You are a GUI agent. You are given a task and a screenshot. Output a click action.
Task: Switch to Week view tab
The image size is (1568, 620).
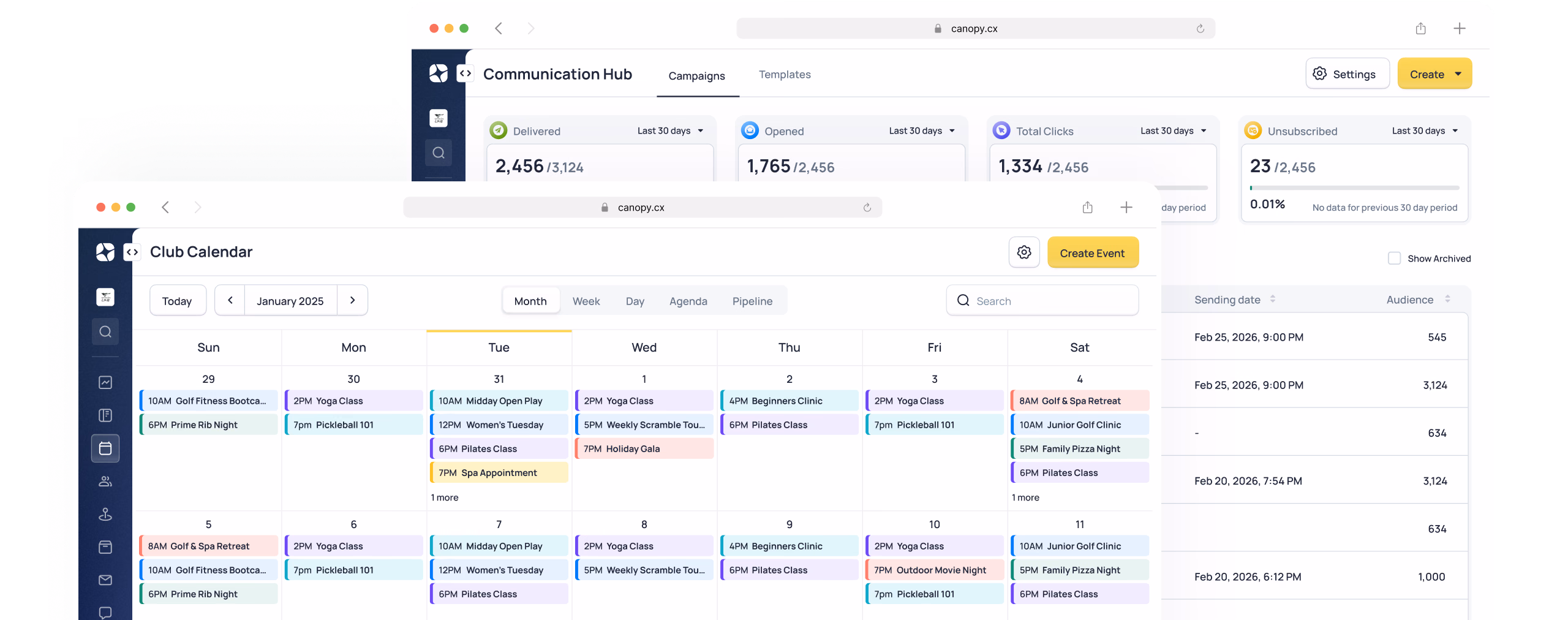(x=586, y=301)
